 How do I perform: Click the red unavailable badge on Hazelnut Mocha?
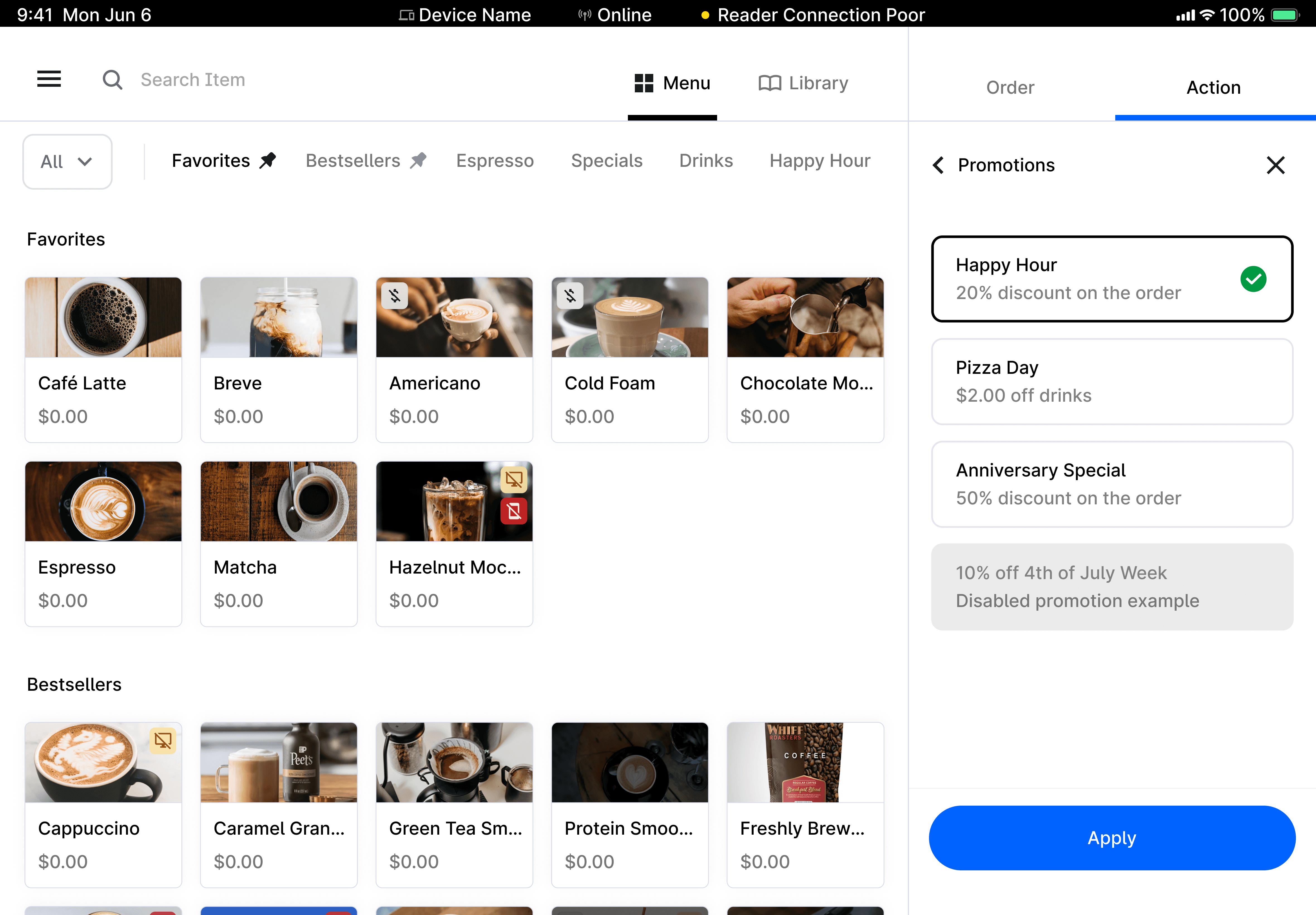click(513, 511)
